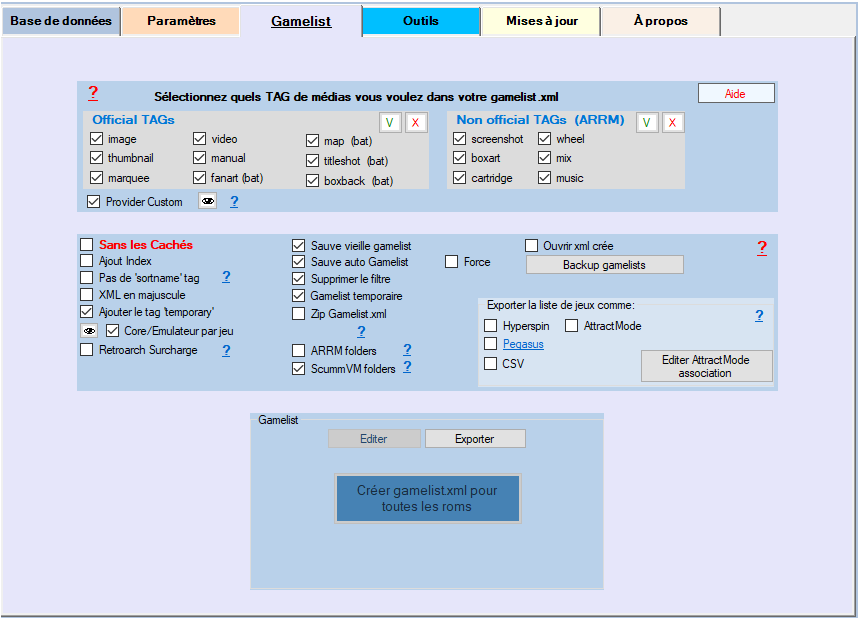Open the Pegasus link
This screenshot has width=859, height=619.
[522, 344]
